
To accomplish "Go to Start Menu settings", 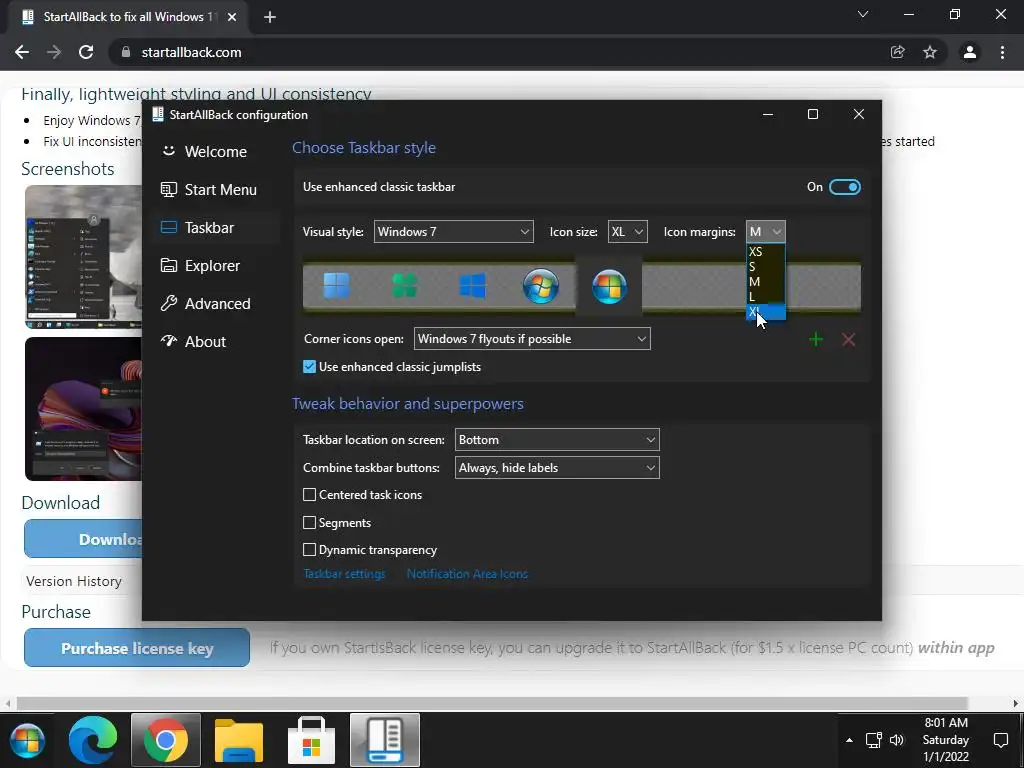I will [216, 189].
